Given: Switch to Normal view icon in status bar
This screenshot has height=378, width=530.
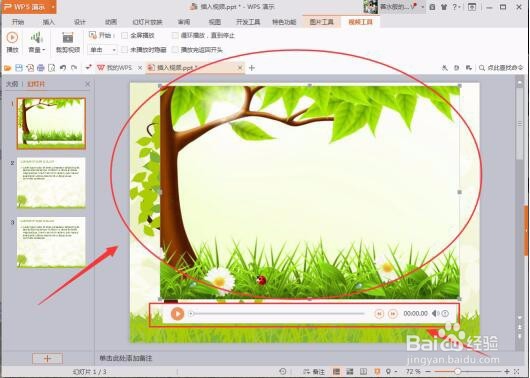Looking at the screenshot, I should (x=336, y=372).
